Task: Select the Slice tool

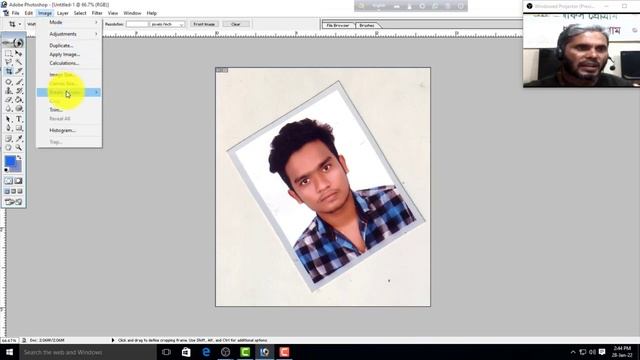Action: click(x=19, y=71)
